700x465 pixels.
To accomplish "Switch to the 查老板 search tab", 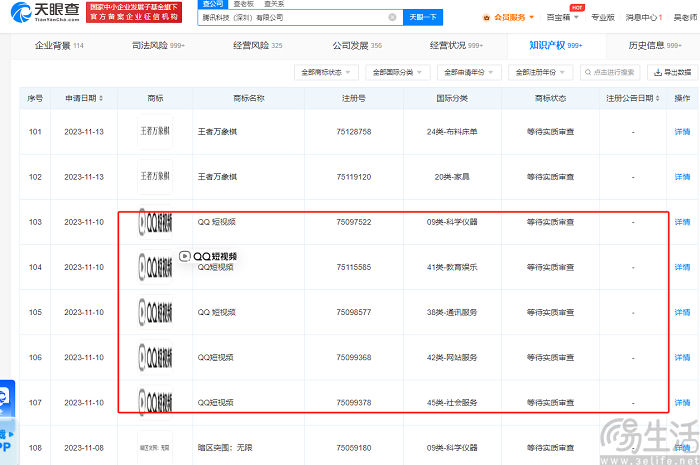I will [x=244, y=4].
